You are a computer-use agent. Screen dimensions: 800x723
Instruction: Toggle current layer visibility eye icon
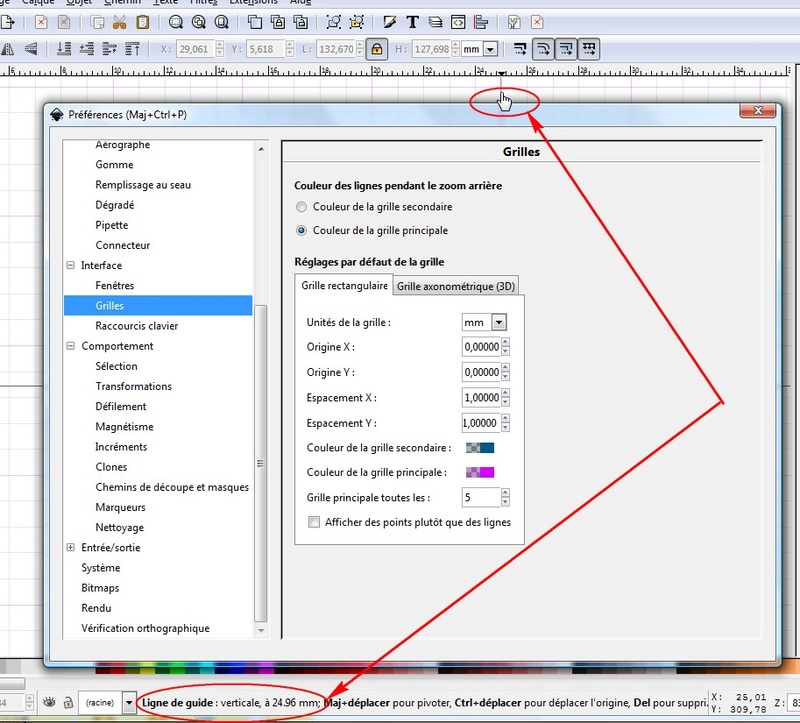point(49,703)
